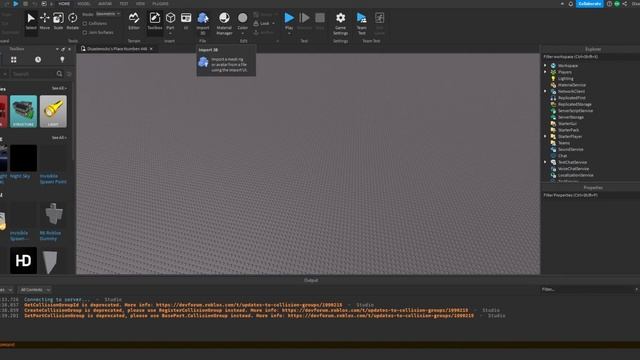
Task: Click the green user avatar badge
Action: 617,4
